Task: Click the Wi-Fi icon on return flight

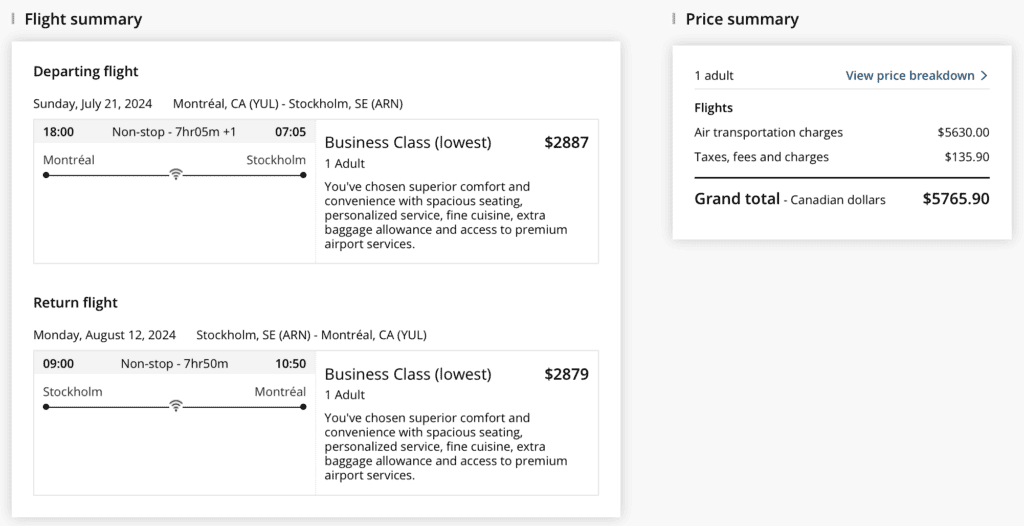Action: click(x=176, y=406)
